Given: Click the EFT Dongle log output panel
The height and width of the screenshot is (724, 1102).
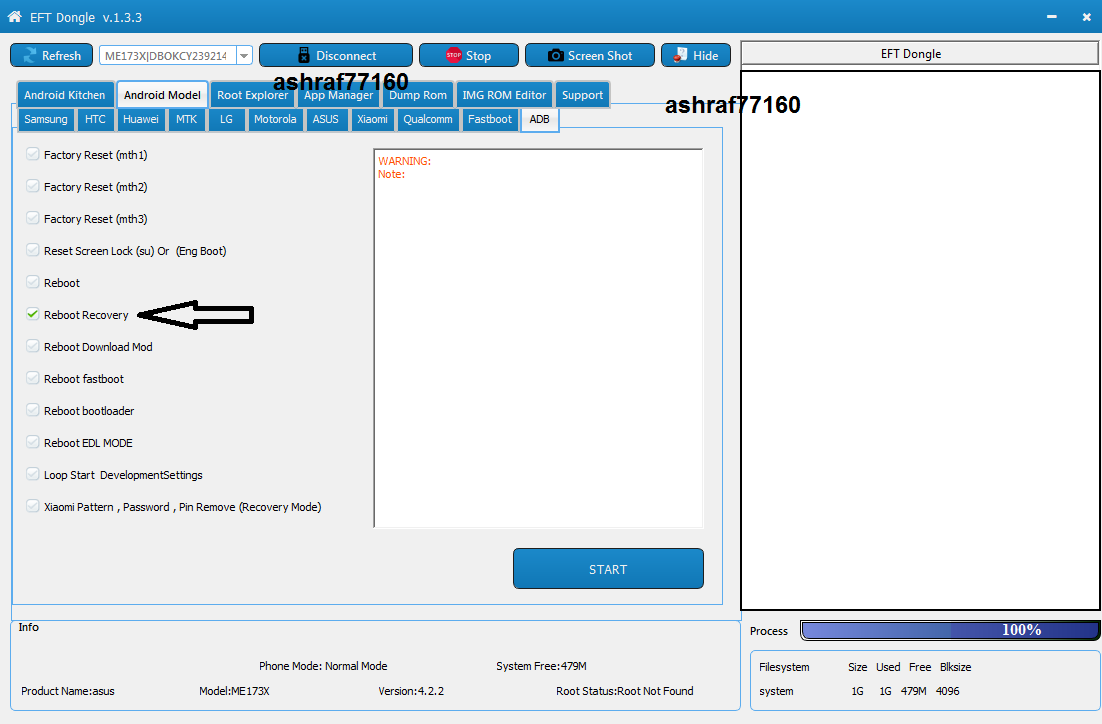Looking at the screenshot, I should [x=920, y=340].
